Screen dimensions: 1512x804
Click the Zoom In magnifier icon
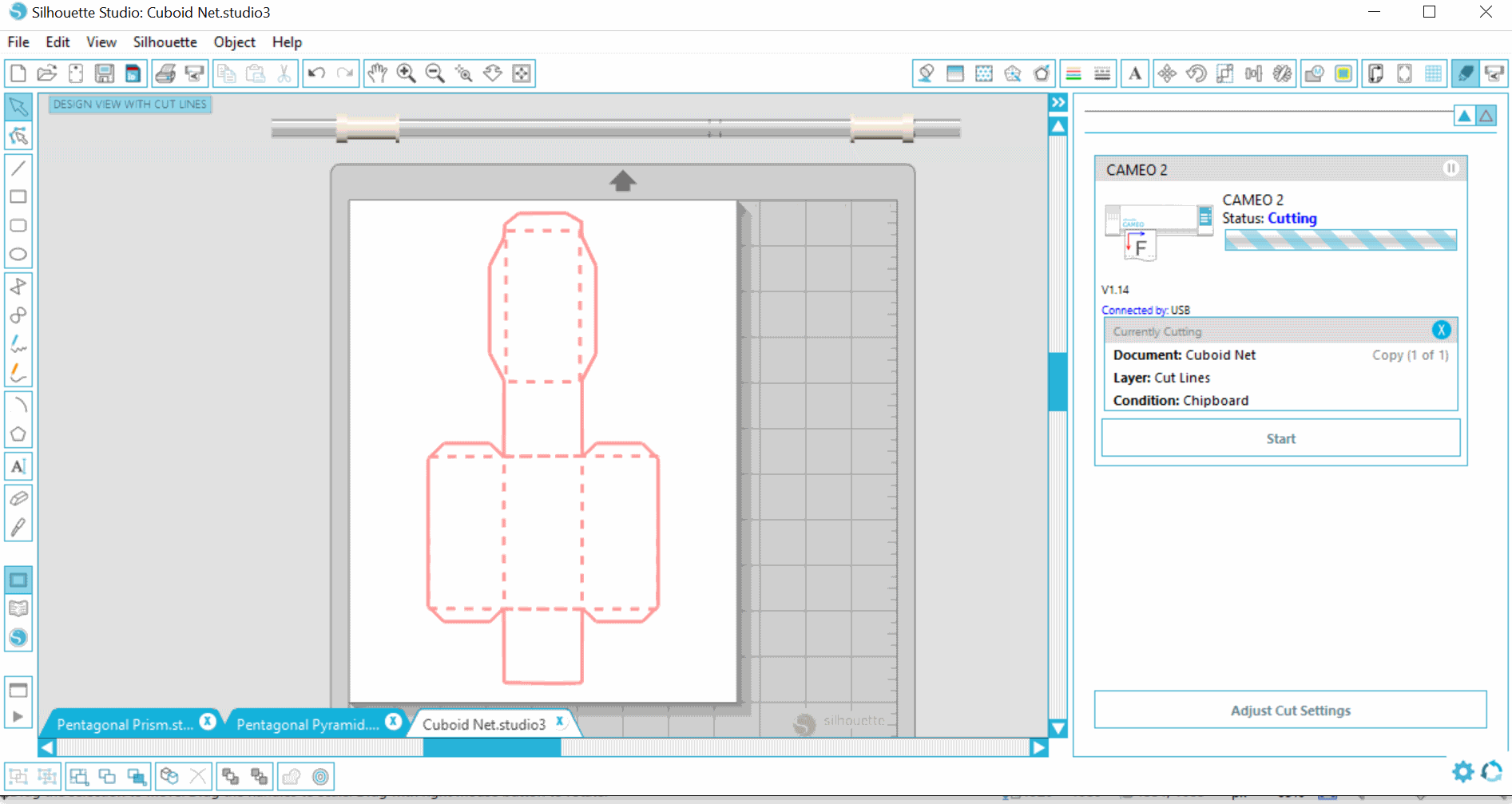pyautogui.click(x=407, y=73)
